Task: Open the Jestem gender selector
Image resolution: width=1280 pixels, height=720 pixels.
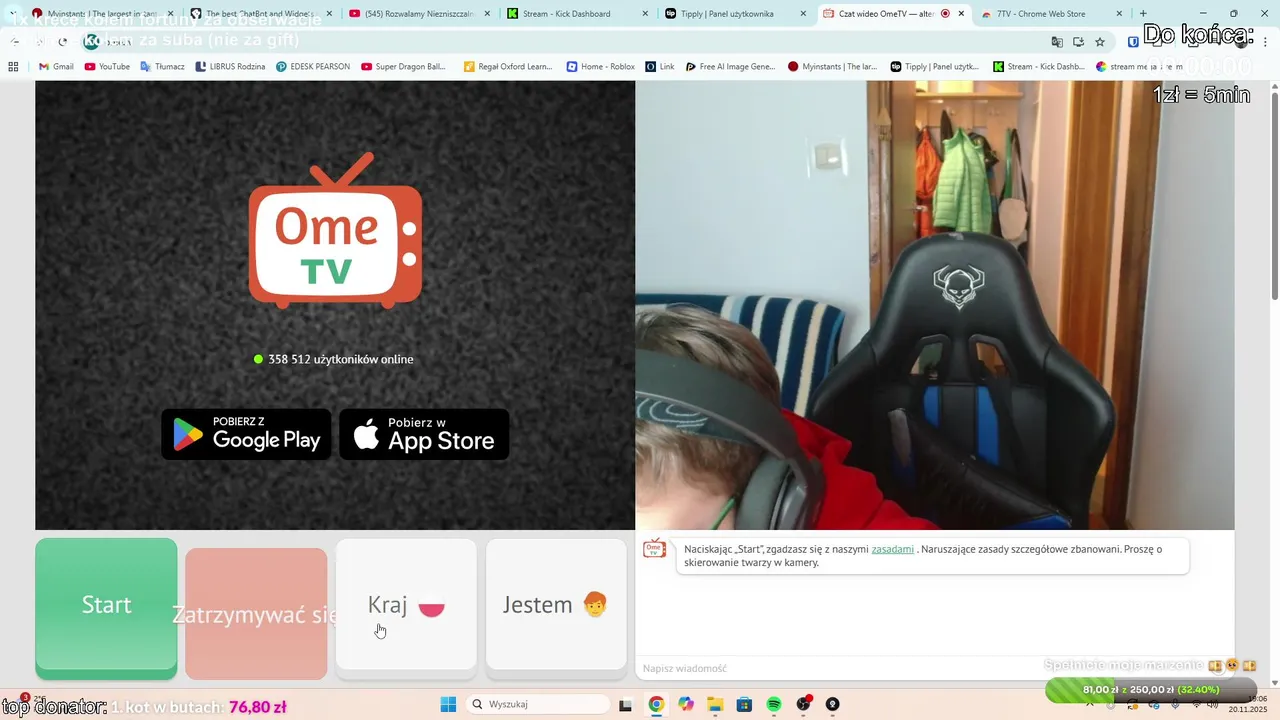Action: 556,605
